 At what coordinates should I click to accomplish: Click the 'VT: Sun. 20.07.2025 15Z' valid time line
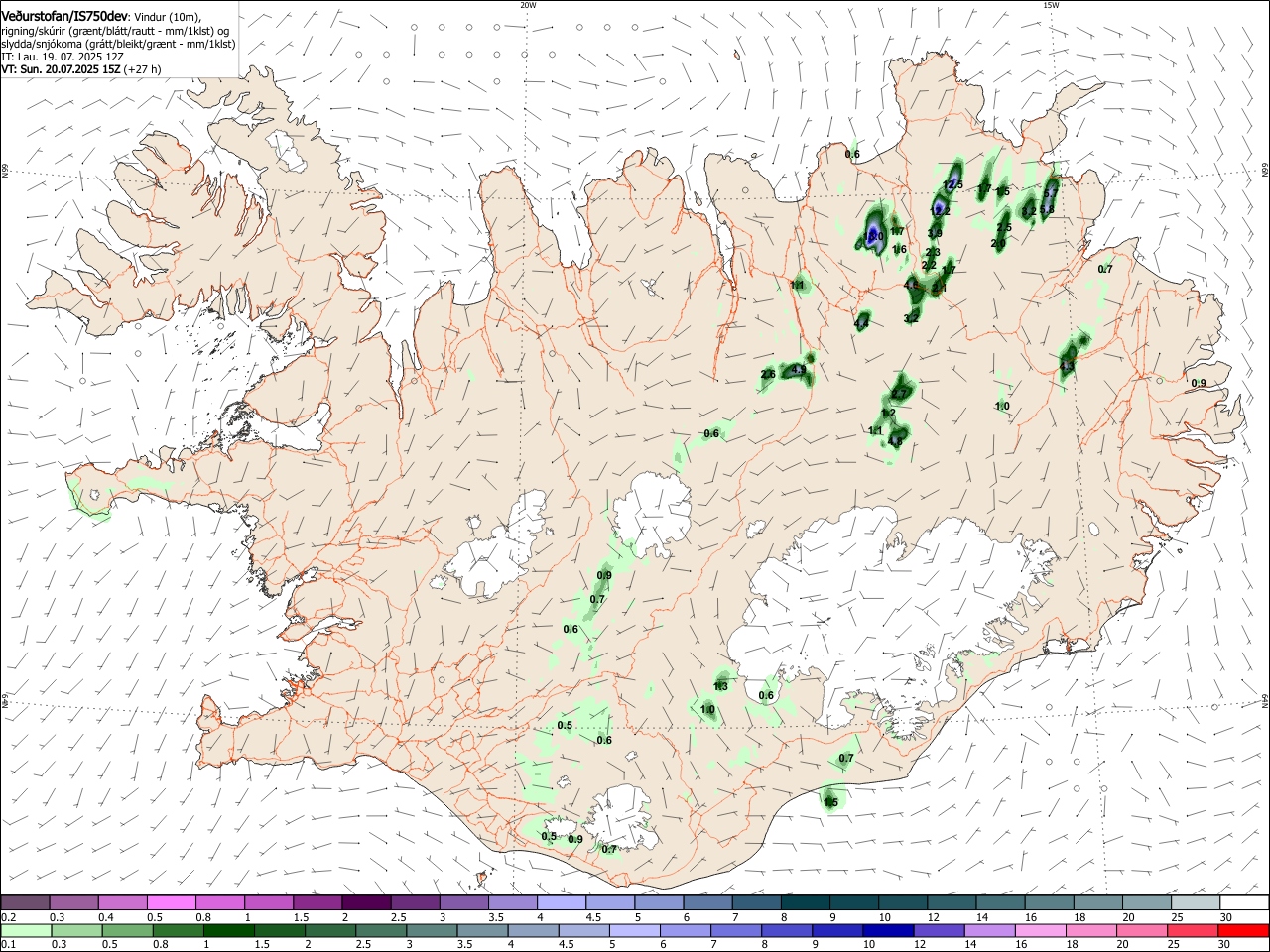[x=61, y=69]
